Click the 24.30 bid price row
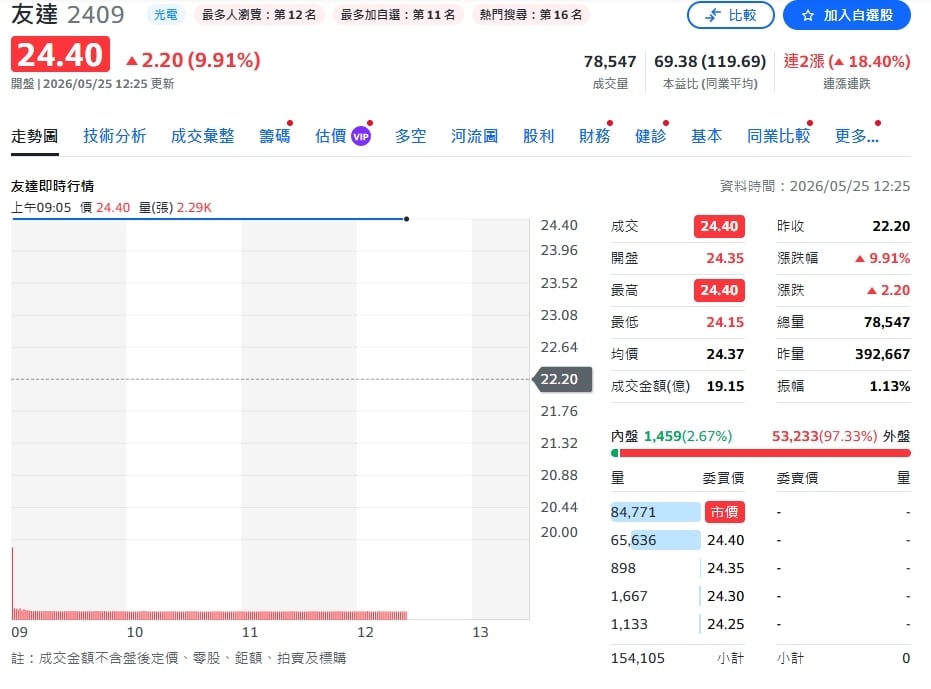This screenshot has height=689, width=931. 677,596
